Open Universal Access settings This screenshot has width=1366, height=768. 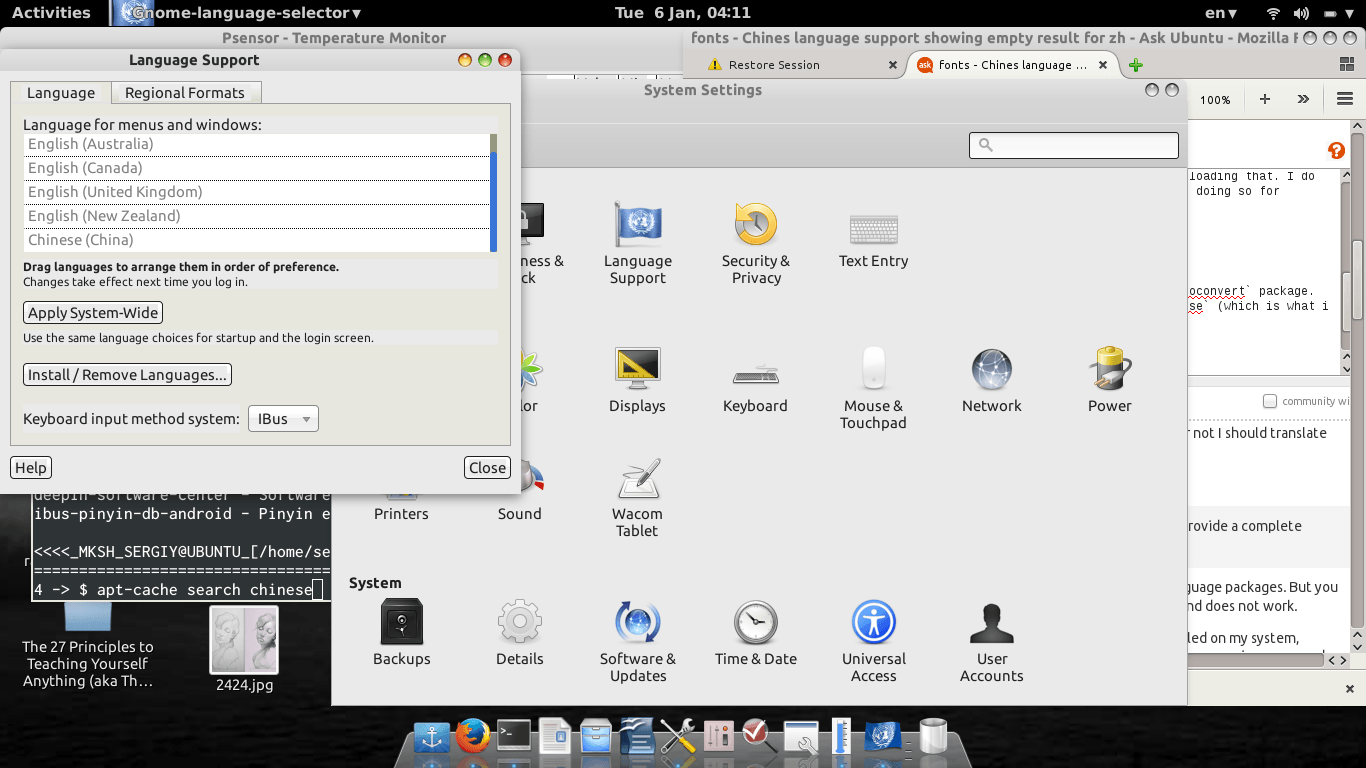873,641
